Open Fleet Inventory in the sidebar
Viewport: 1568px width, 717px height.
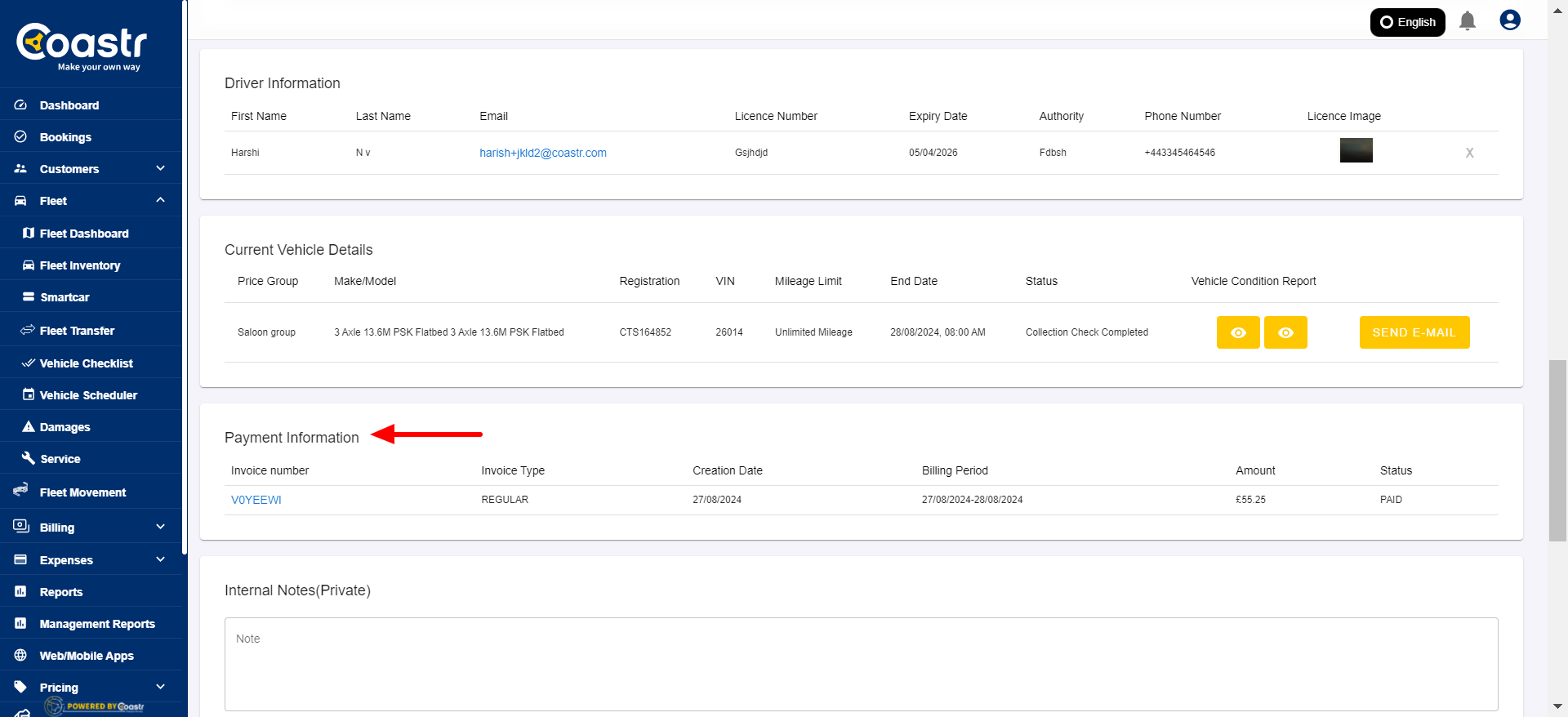(80, 265)
